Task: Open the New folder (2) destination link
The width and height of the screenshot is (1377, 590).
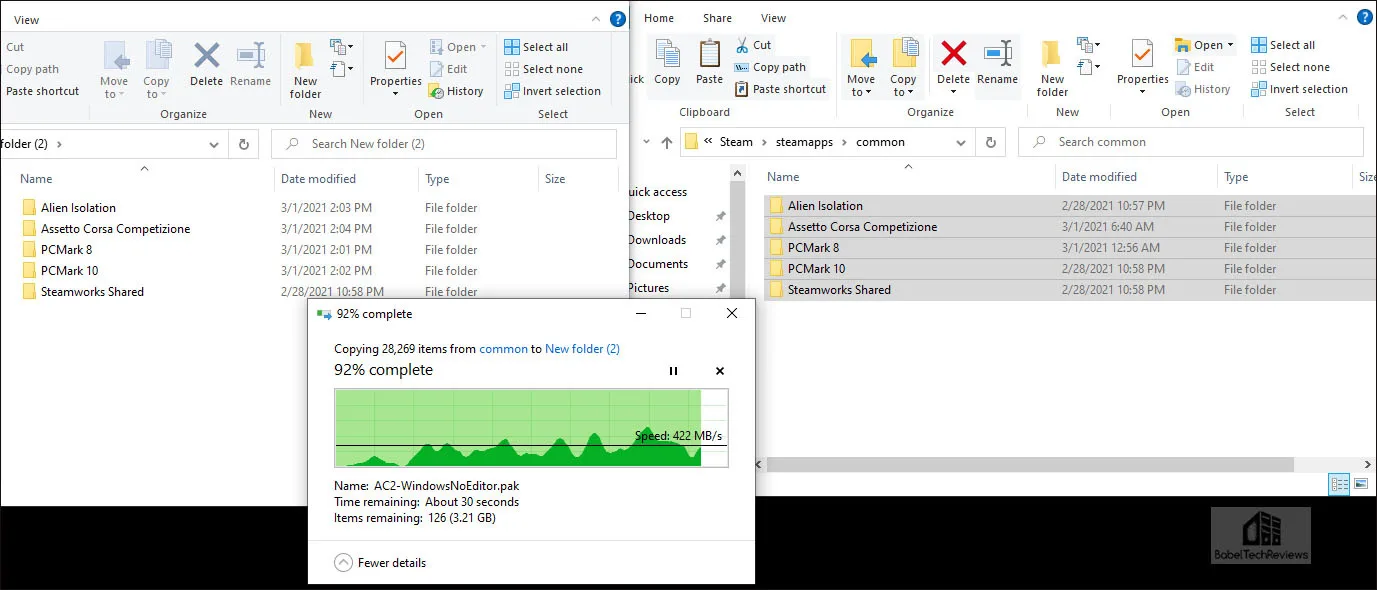Action: click(x=582, y=349)
